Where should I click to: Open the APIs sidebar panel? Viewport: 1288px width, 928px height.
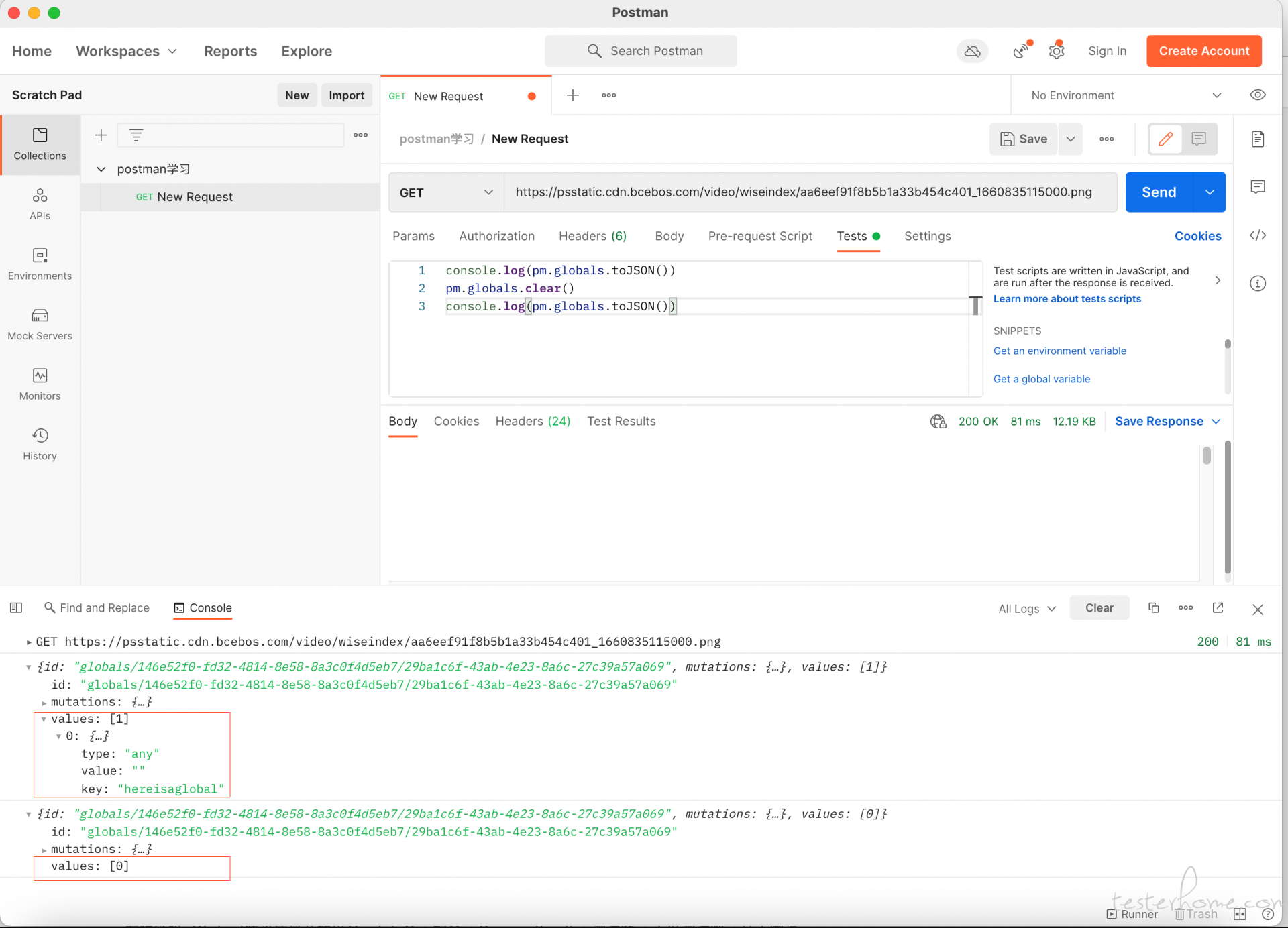[x=40, y=205]
